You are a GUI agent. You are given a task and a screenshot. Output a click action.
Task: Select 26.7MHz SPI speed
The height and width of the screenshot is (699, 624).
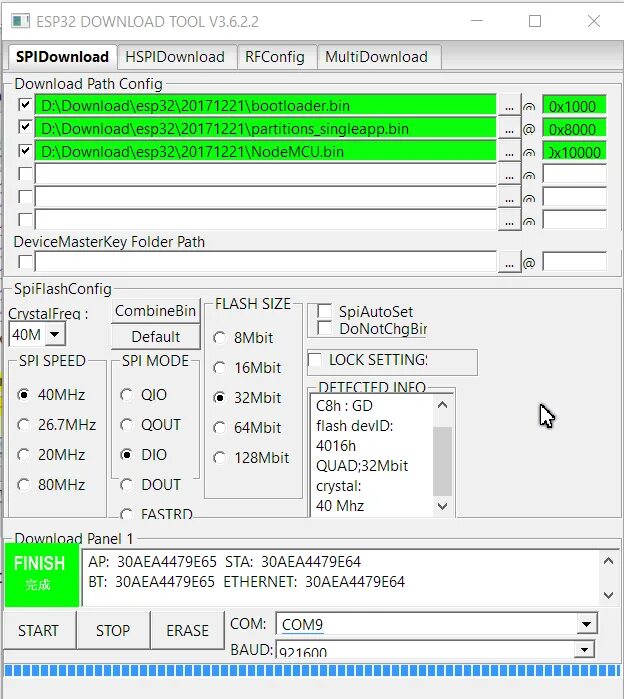(x=24, y=424)
